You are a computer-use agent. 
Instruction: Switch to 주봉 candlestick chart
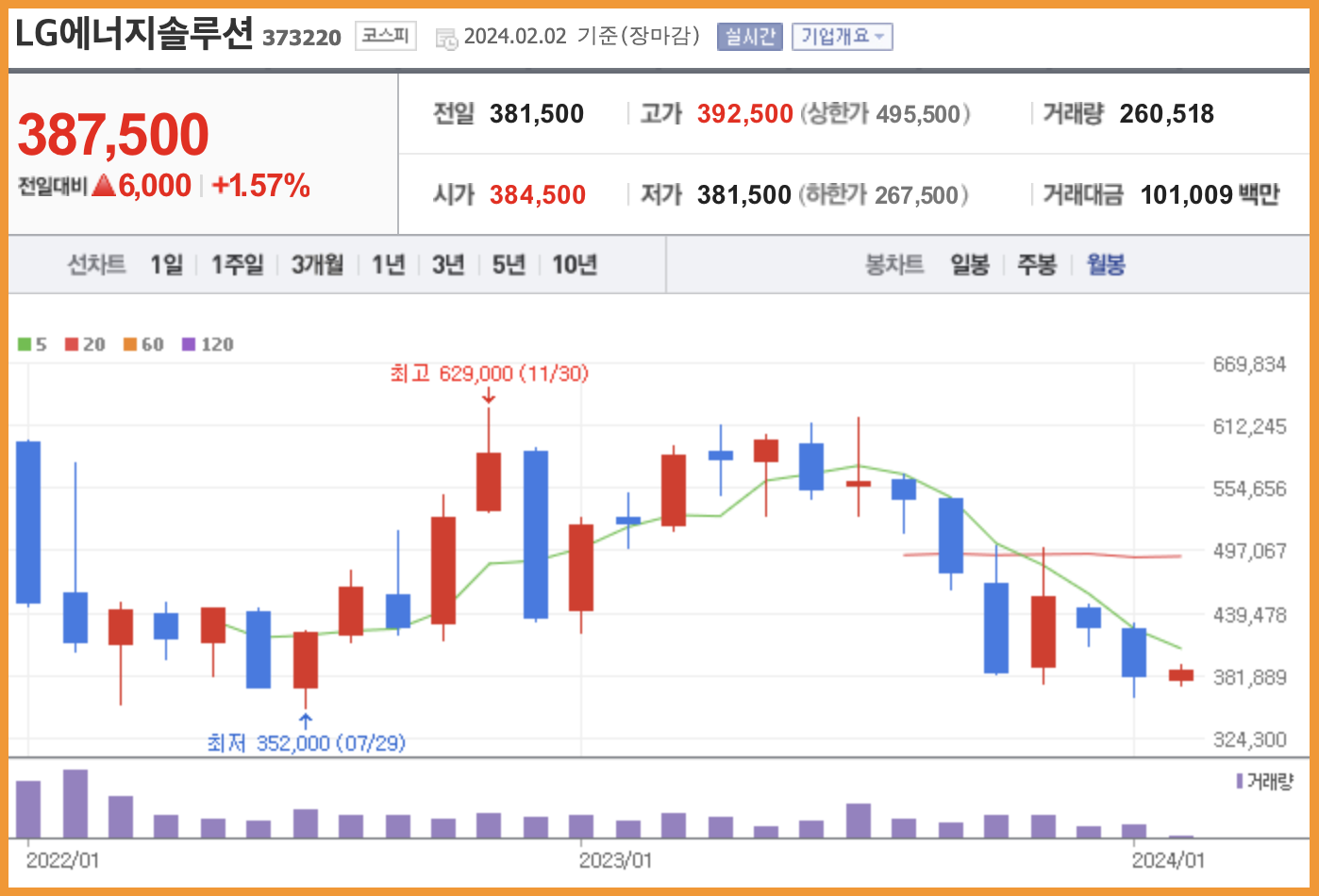point(1036,265)
